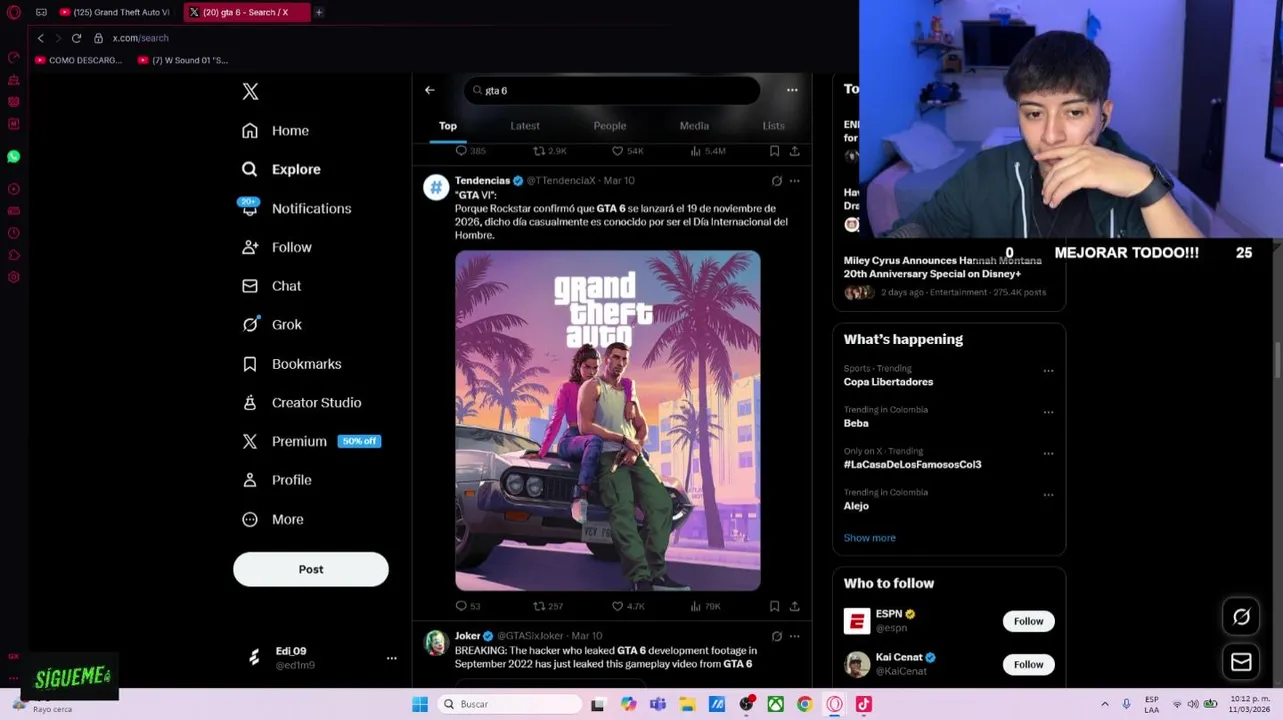The height and width of the screenshot is (720, 1283).
Task: Open options for the Alejo trend
Action: coord(1048,495)
